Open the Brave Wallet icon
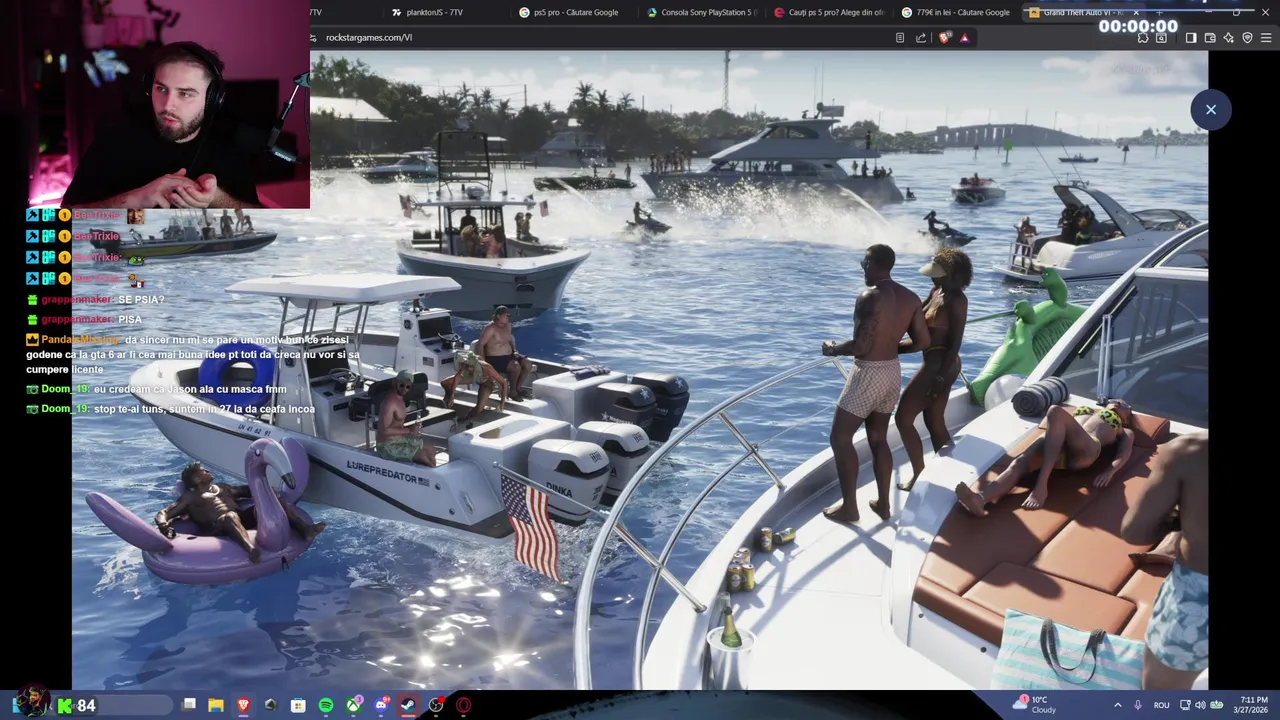This screenshot has width=1280, height=720. pyautogui.click(x=1210, y=38)
